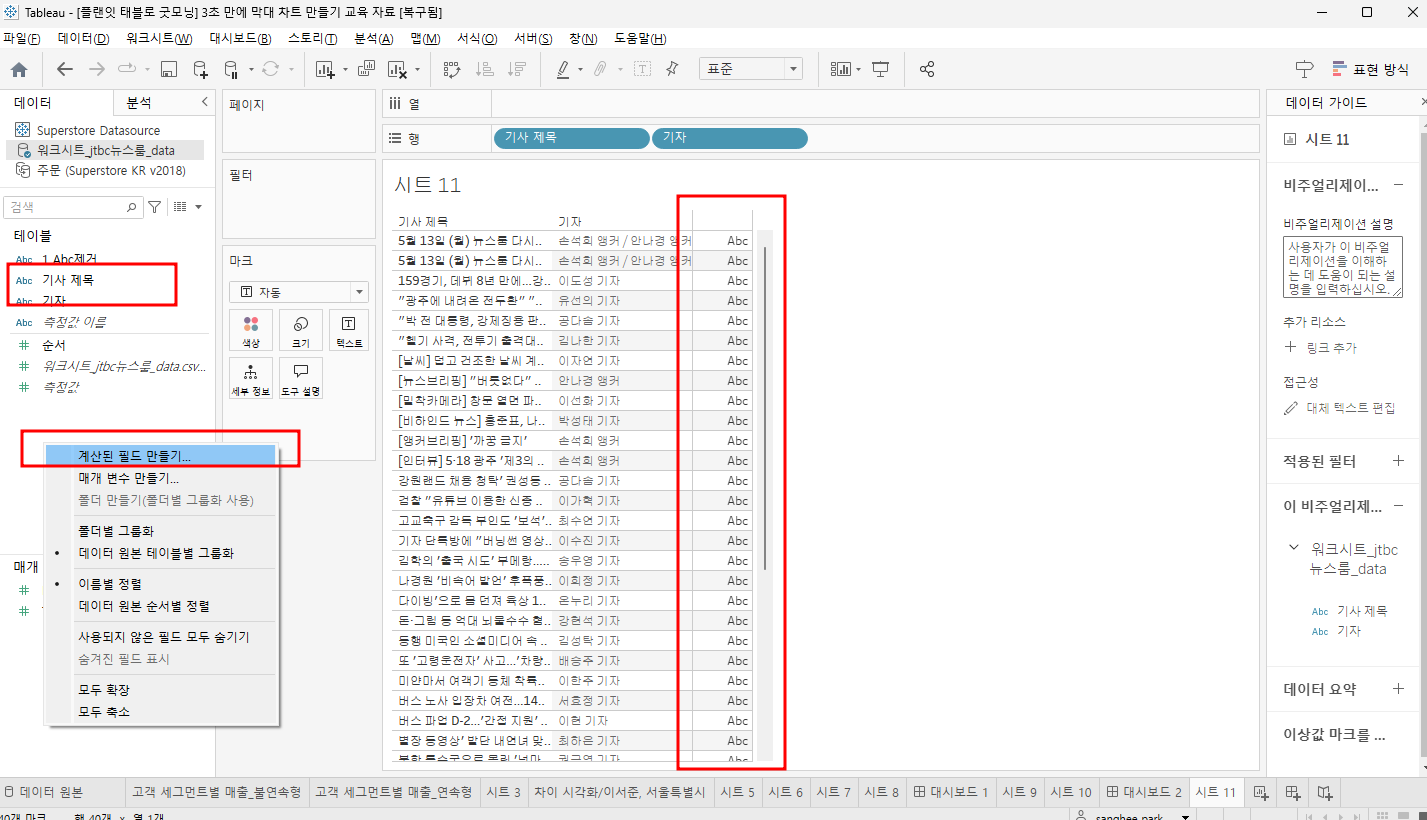Choose 계산된 필드 만들기... from context menu
The width and height of the screenshot is (1427, 820).
(161, 455)
